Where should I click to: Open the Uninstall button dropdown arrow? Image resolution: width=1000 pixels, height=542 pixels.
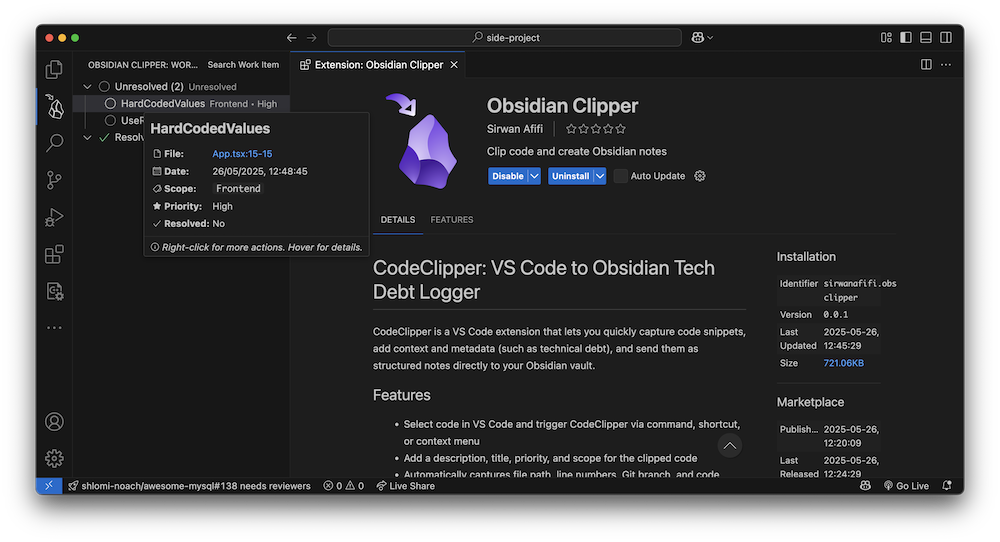[x=599, y=176]
